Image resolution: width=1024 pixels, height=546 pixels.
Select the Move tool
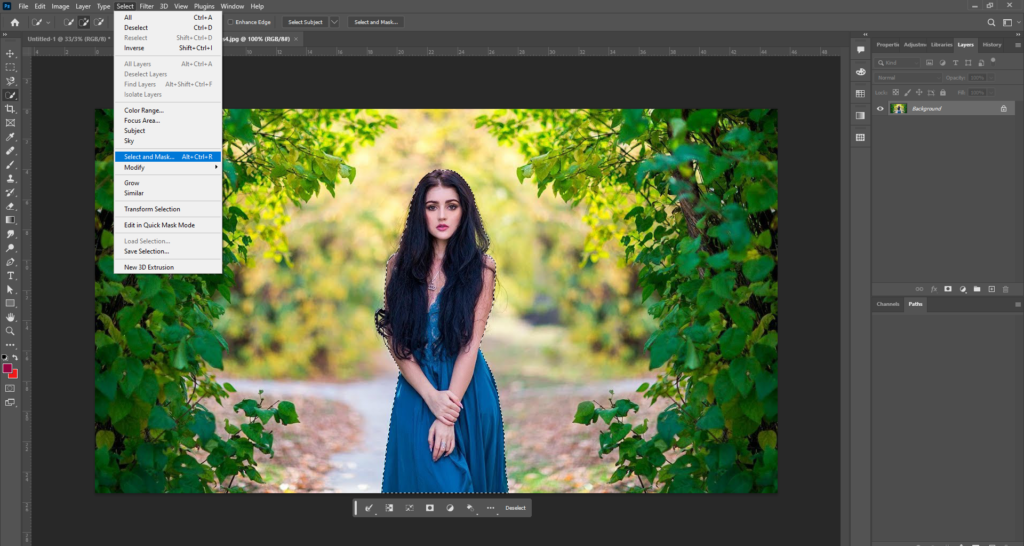point(10,53)
